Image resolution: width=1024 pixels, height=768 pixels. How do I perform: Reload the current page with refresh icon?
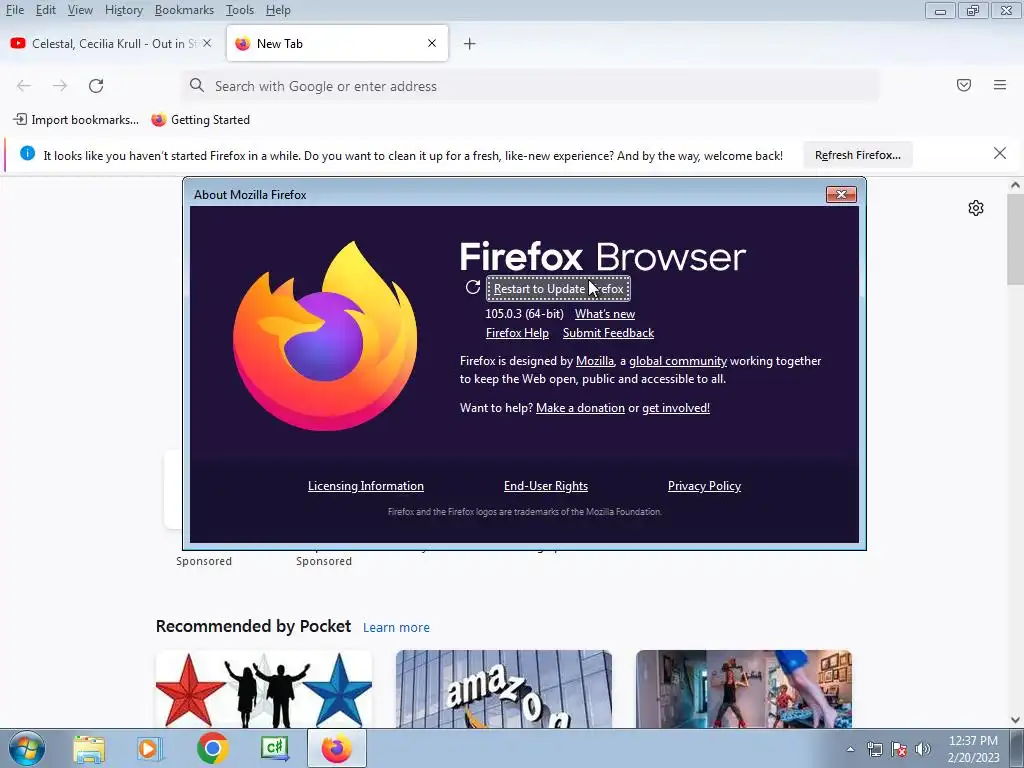96,86
